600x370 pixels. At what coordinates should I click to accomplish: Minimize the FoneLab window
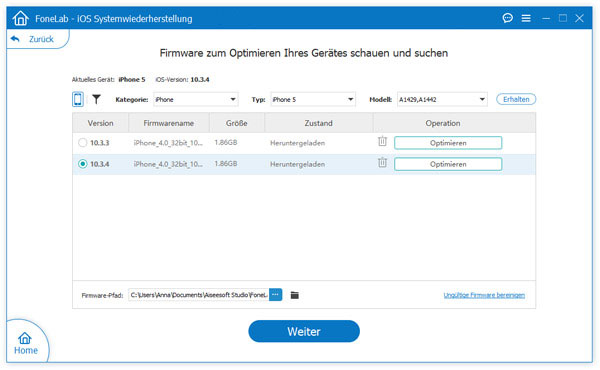546,18
